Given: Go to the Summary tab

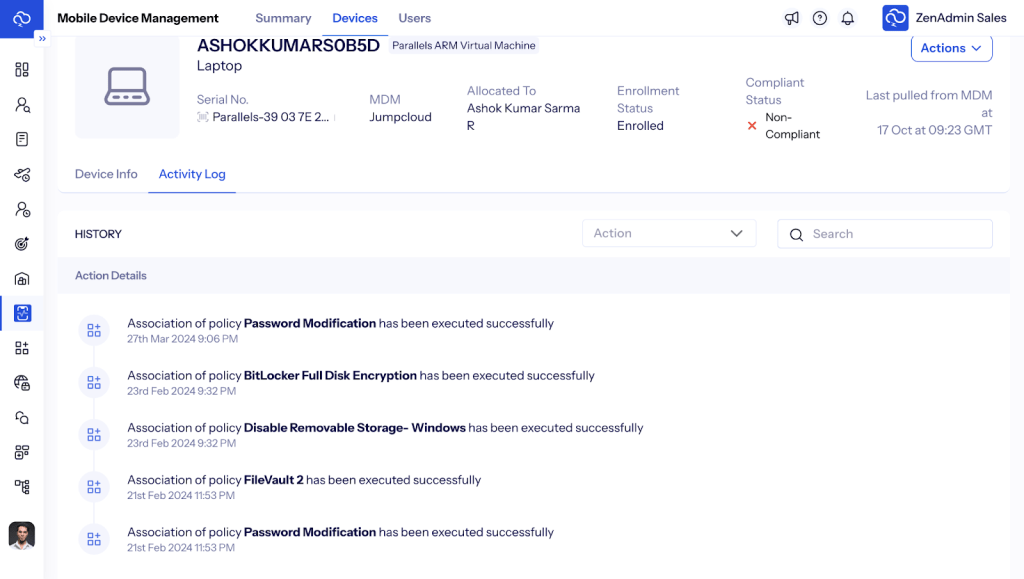Looking at the screenshot, I should tap(283, 18).
